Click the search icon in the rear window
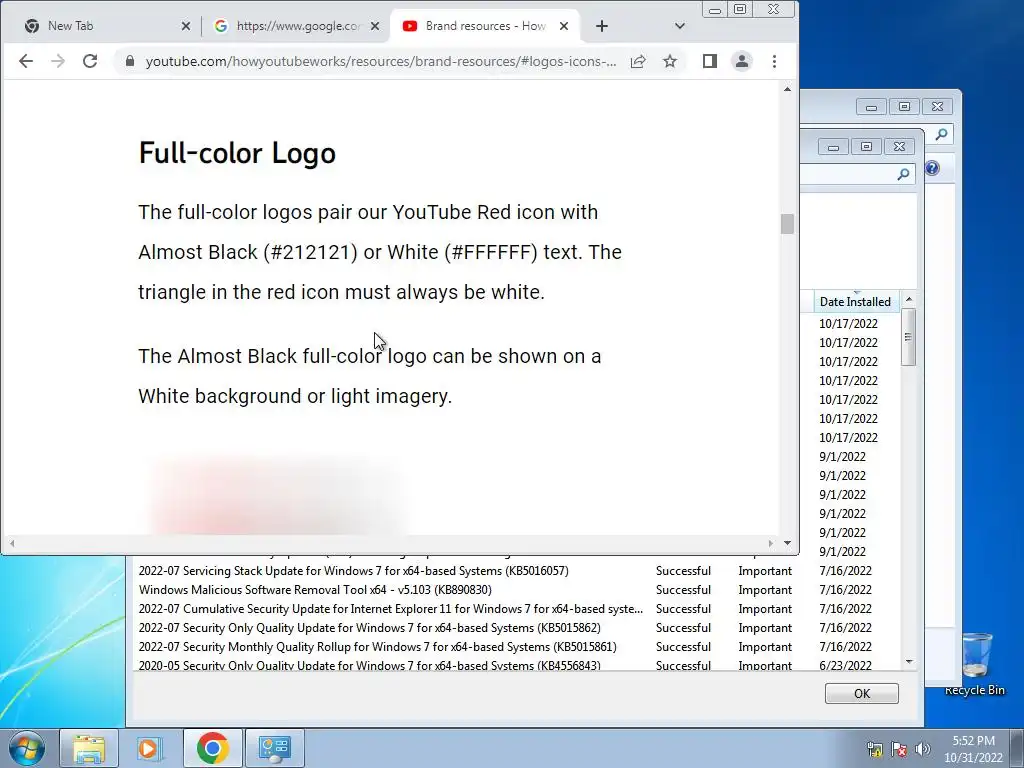The width and height of the screenshot is (1024, 768). (x=941, y=135)
